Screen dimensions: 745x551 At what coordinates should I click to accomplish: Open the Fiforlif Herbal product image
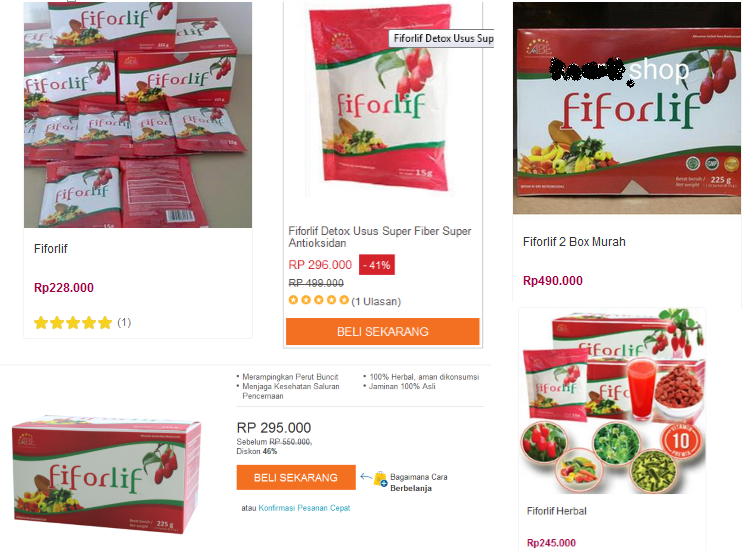[x=612, y=401]
